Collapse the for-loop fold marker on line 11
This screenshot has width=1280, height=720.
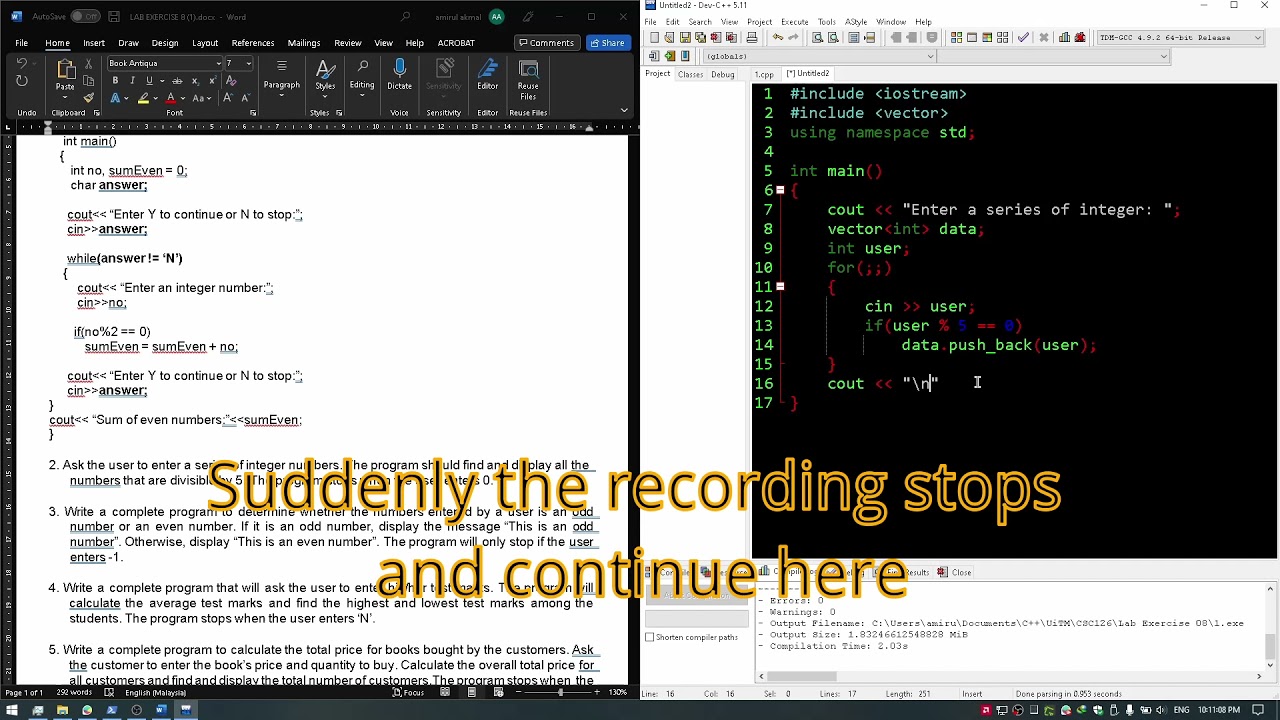click(x=780, y=287)
